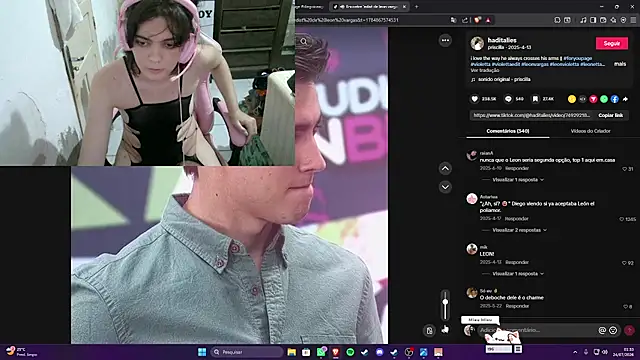
Task: Reply to raianA's comment via Responder
Action: click(517, 168)
